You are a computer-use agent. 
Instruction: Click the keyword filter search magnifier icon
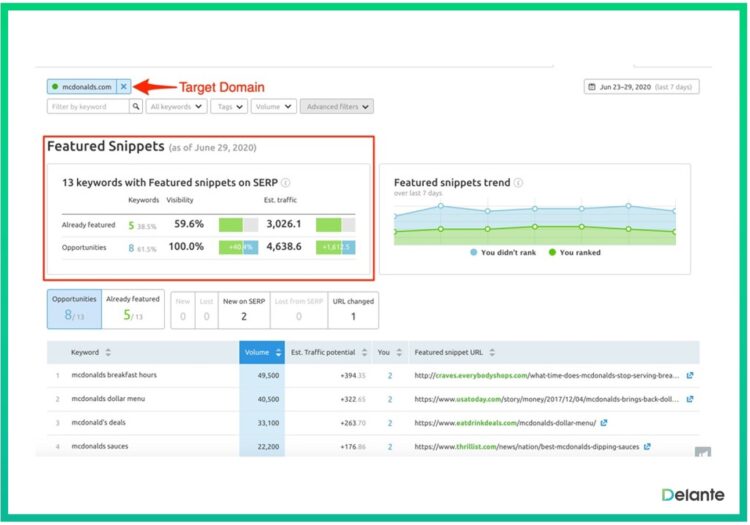click(x=136, y=106)
